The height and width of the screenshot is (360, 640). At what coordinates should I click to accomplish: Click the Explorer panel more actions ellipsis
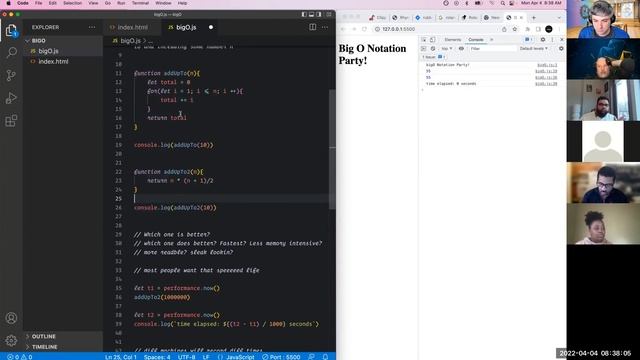click(x=92, y=27)
